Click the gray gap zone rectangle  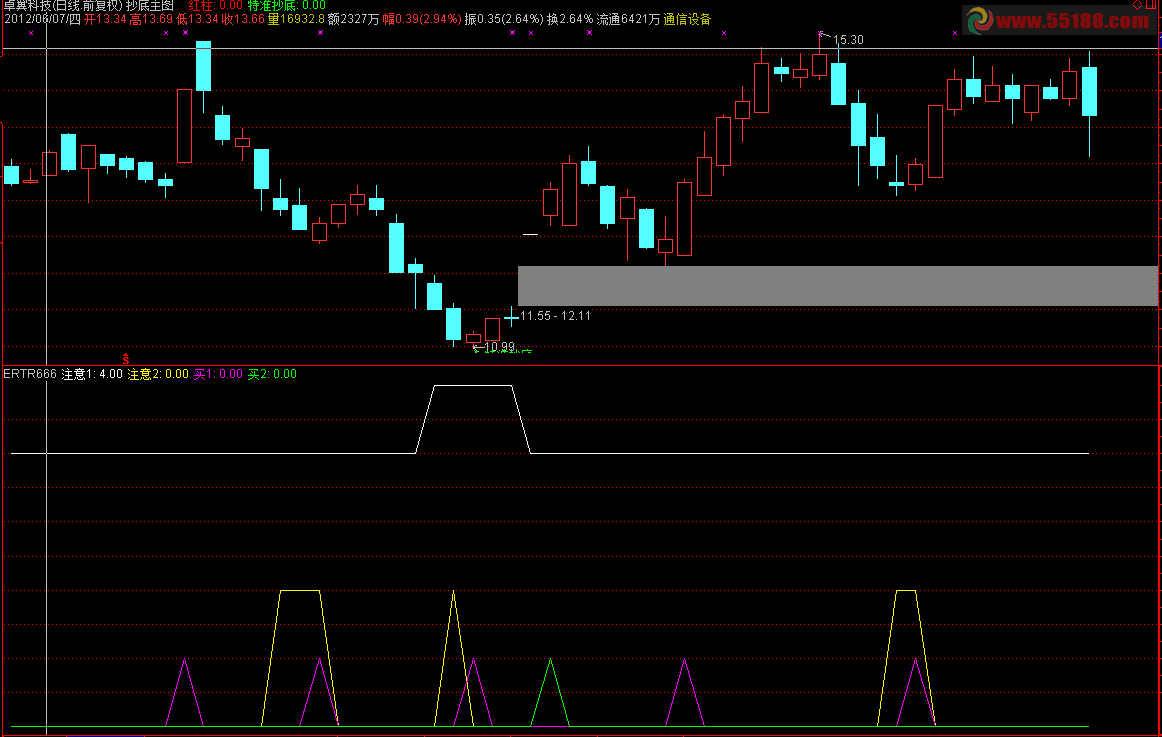tap(837, 286)
